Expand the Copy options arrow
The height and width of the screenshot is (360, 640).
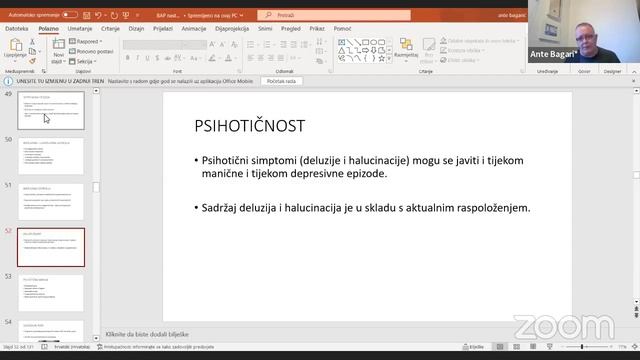point(40,51)
